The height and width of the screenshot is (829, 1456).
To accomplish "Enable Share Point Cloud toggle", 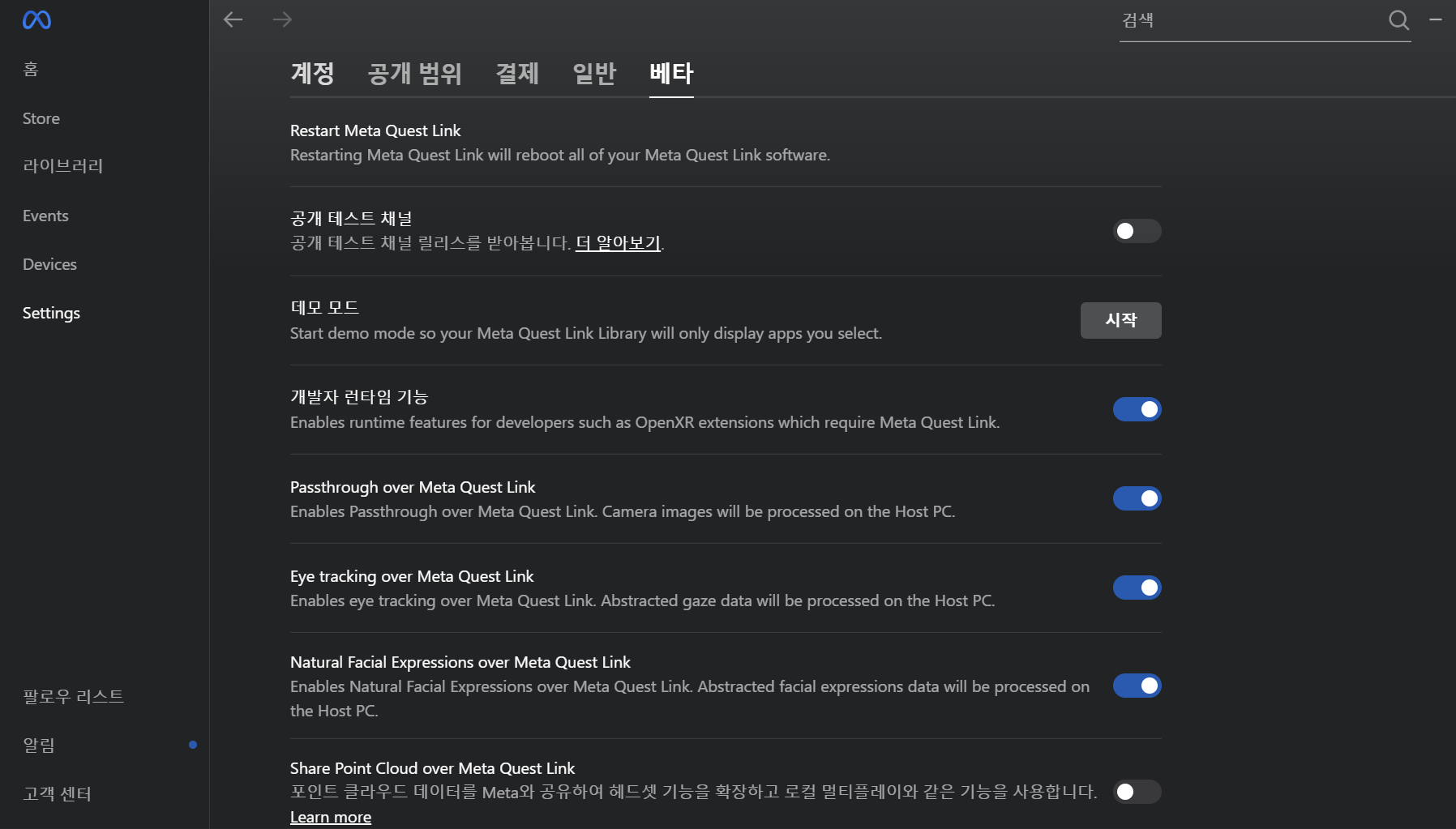I will [x=1137, y=792].
